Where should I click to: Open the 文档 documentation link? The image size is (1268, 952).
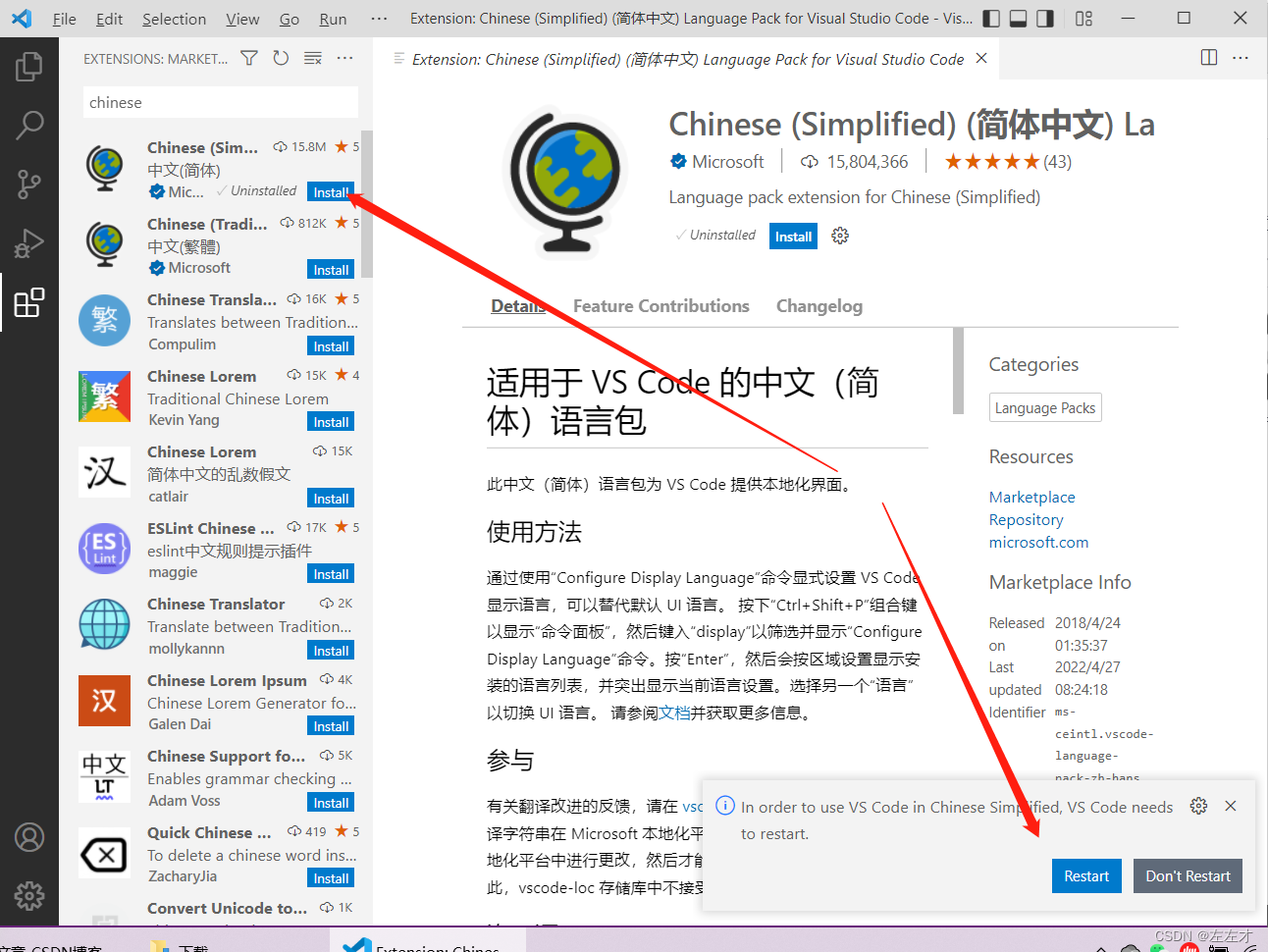pyautogui.click(x=674, y=714)
